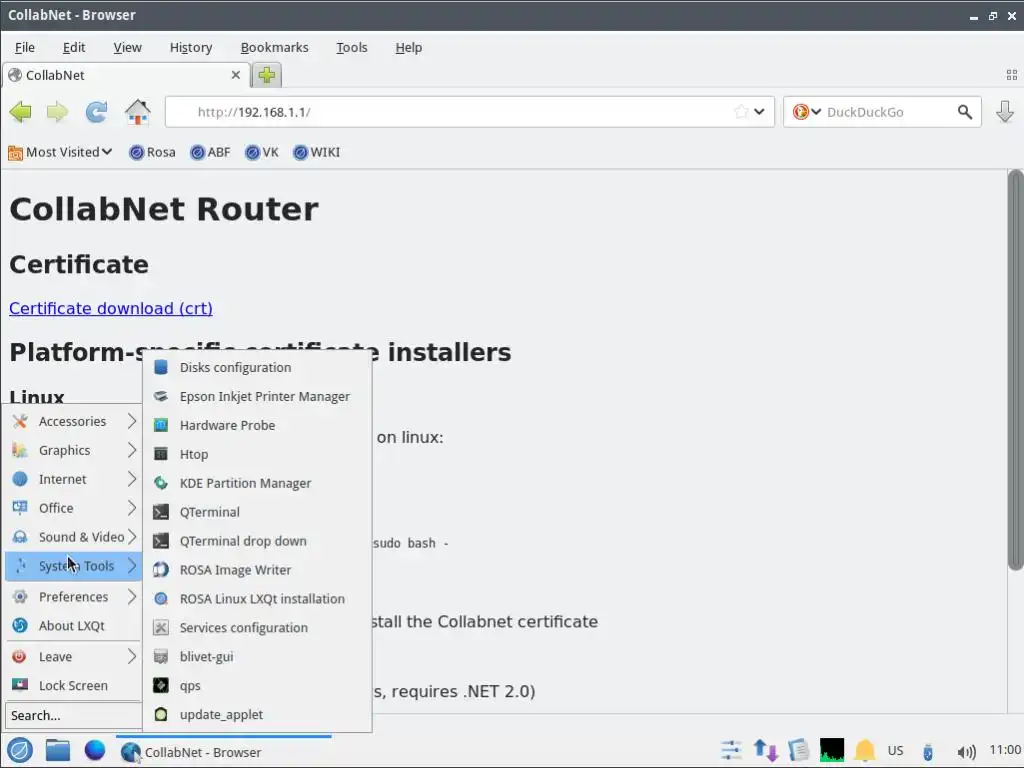1024x768 pixels.
Task: Expand the Accessories submenu
Action: tap(73, 421)
